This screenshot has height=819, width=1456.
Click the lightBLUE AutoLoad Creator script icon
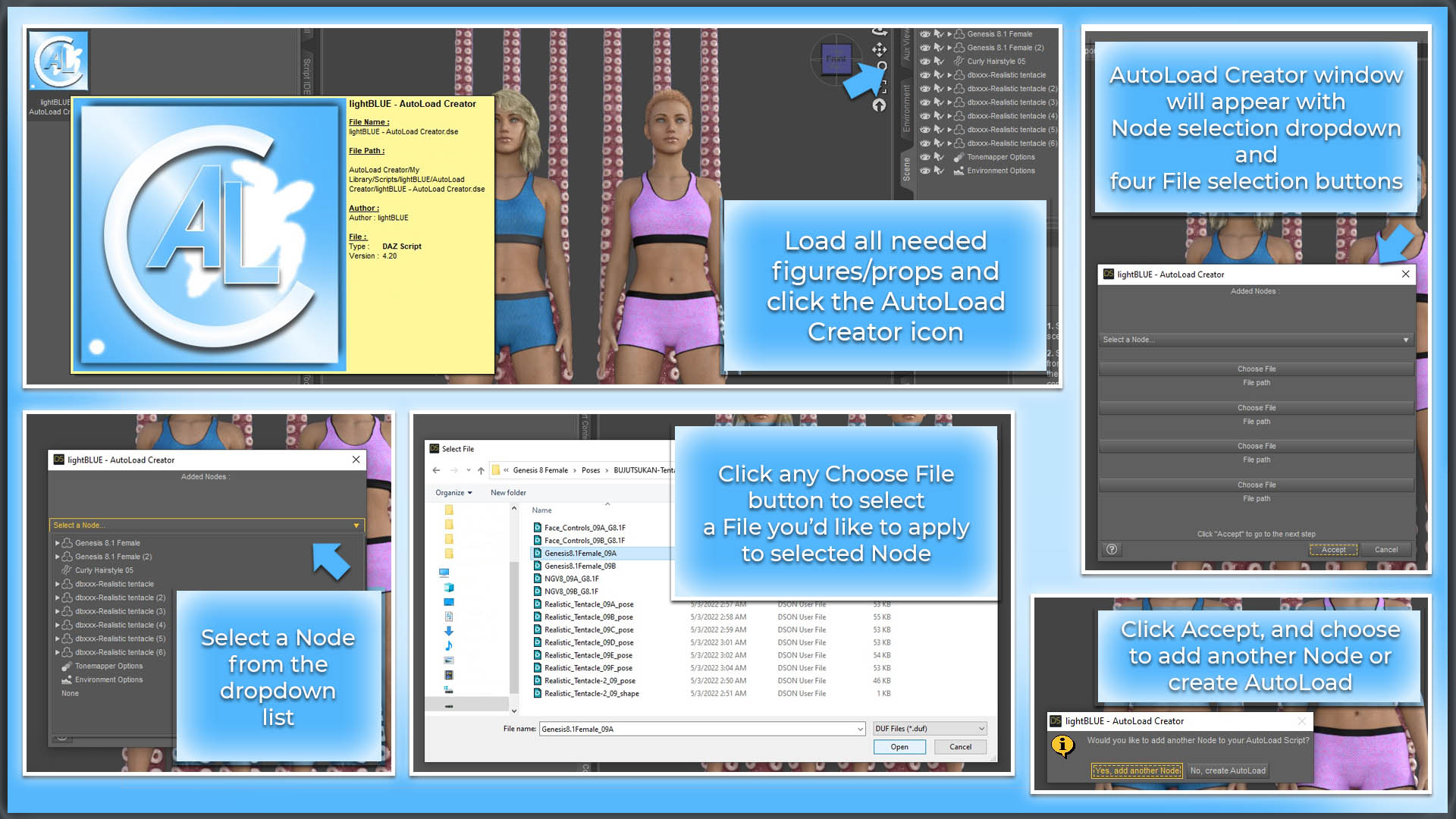tap(58, 61)
